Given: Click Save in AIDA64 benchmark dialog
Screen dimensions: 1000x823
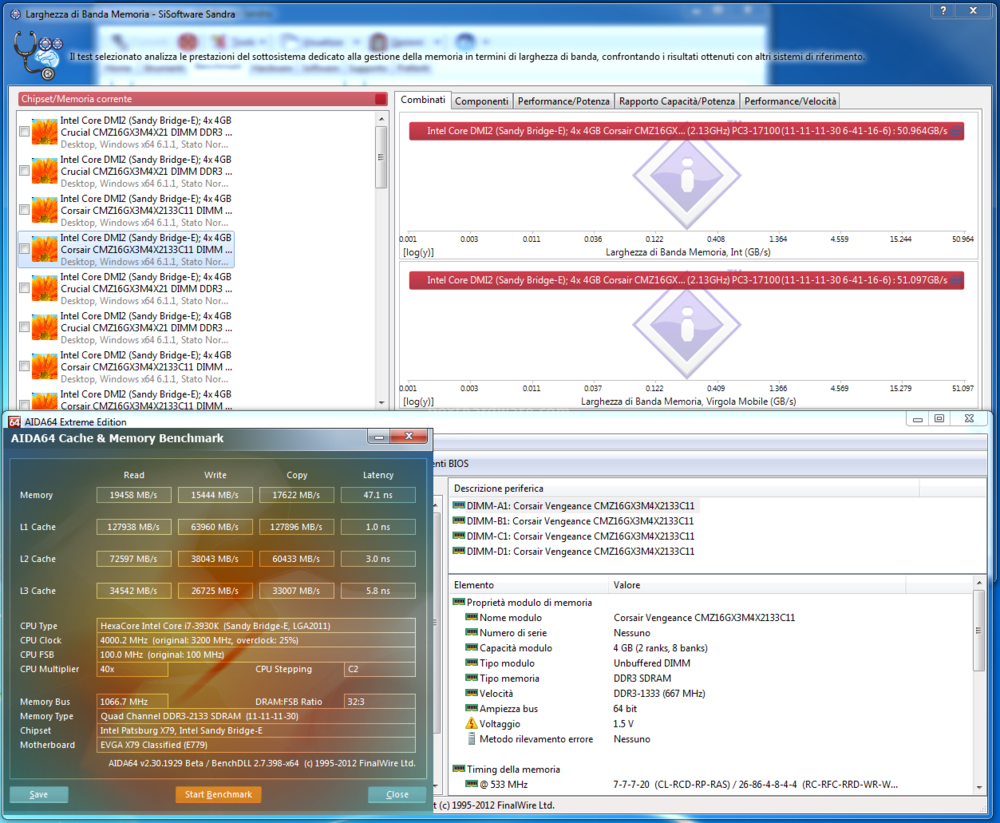Looking at the screenshot, I should tap(39, 794).
